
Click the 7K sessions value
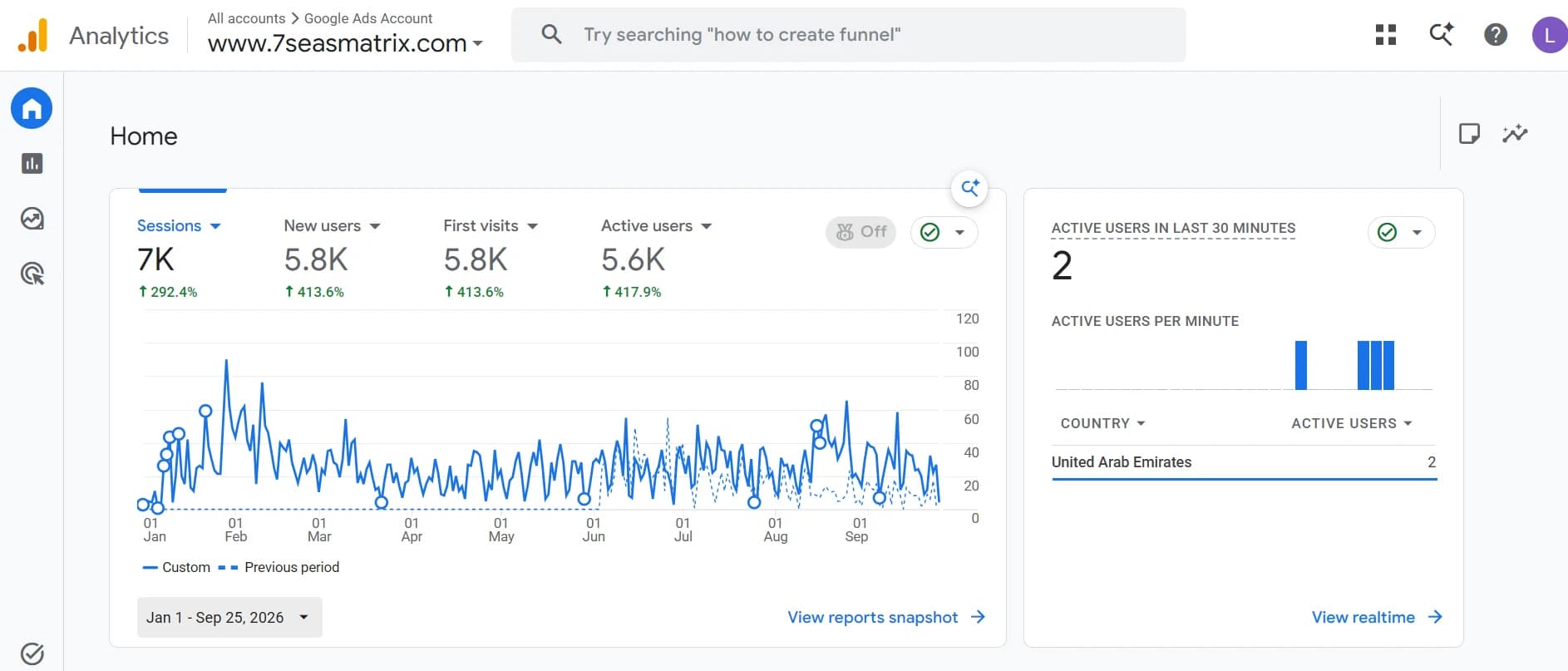click(155, 259)
